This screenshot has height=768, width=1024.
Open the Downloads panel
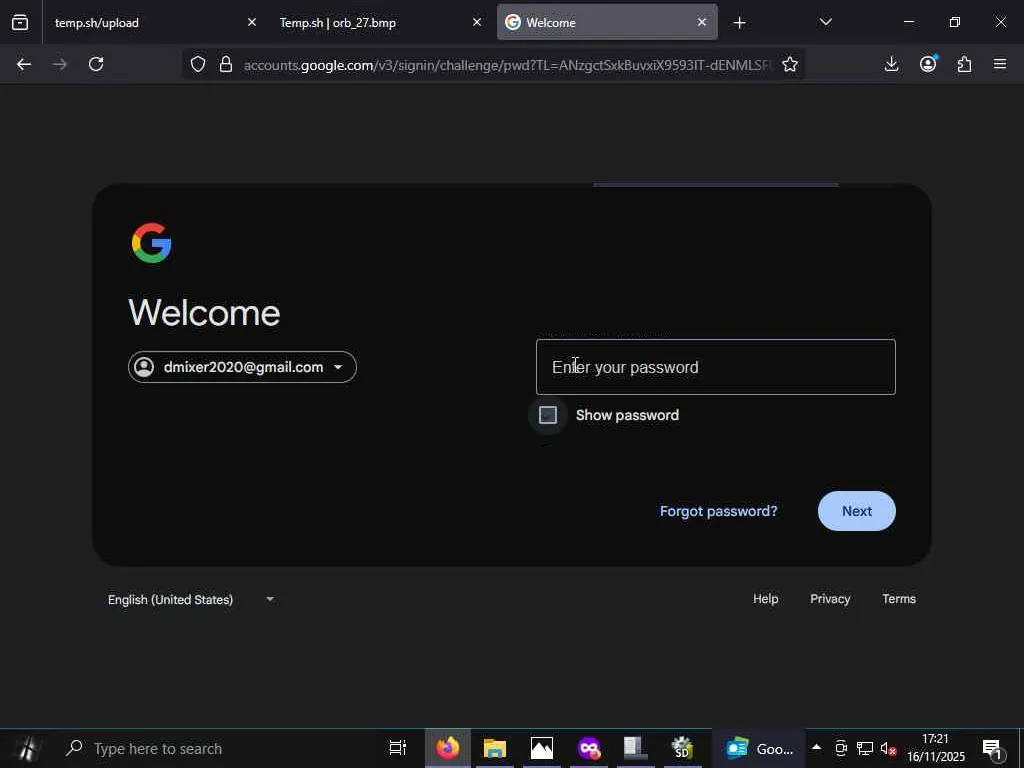coord(891,64)
